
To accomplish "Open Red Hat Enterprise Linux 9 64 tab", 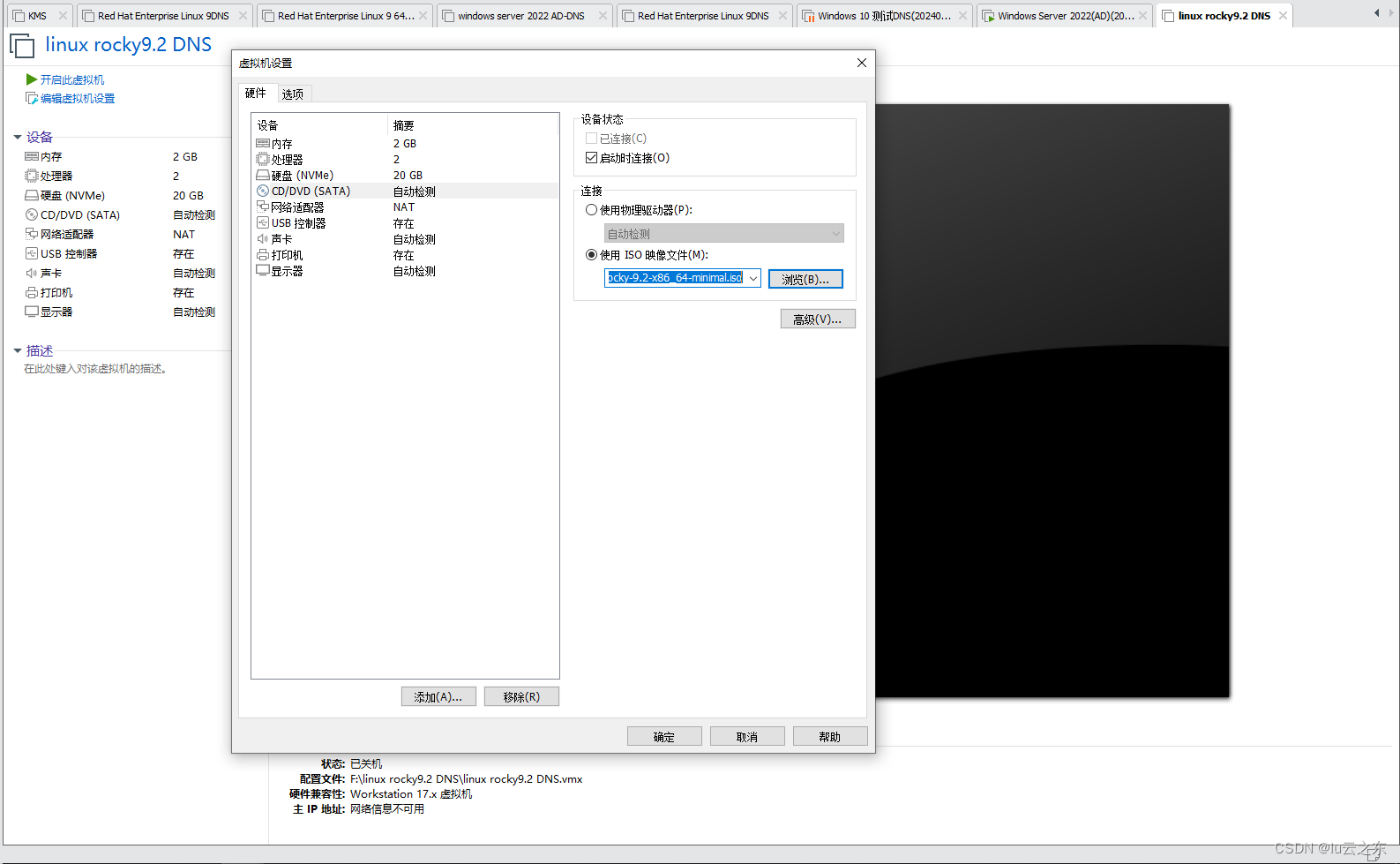I will (x=345, y=16).
